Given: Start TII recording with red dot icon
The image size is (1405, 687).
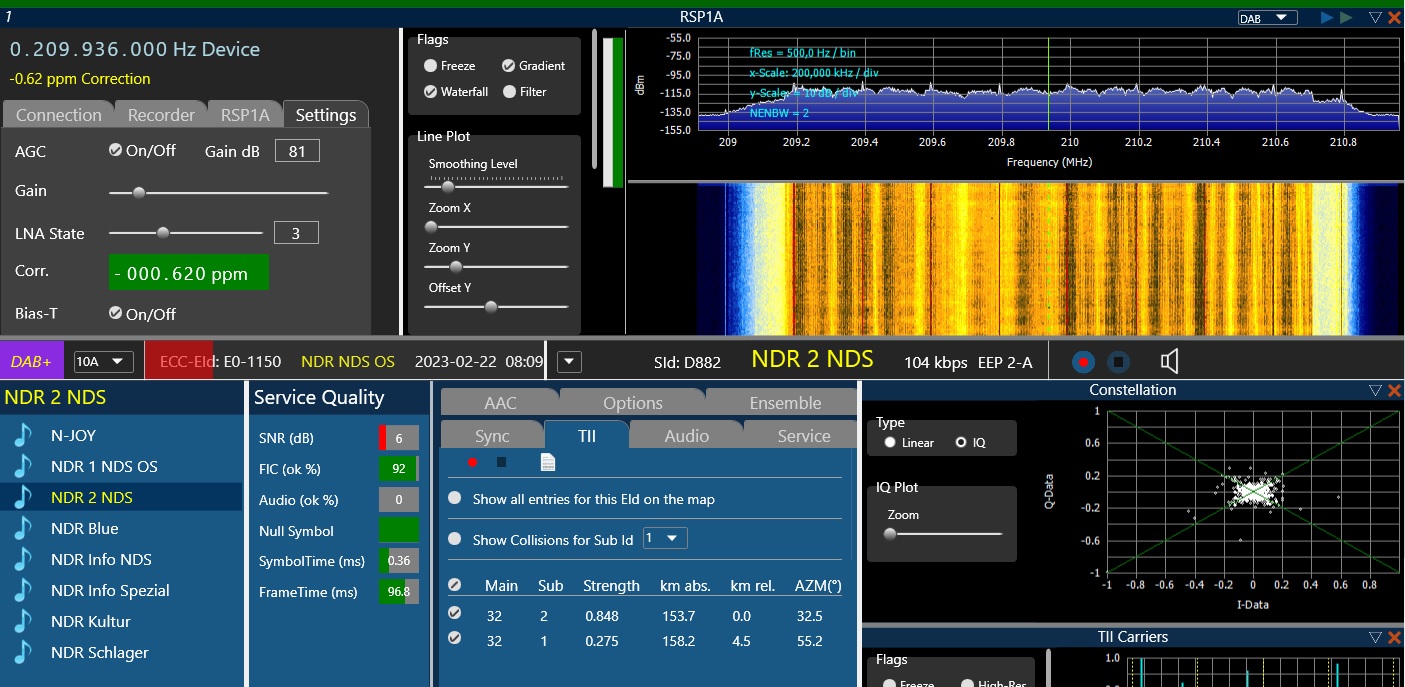Looking at the screenshot, I should click(472, 462).
